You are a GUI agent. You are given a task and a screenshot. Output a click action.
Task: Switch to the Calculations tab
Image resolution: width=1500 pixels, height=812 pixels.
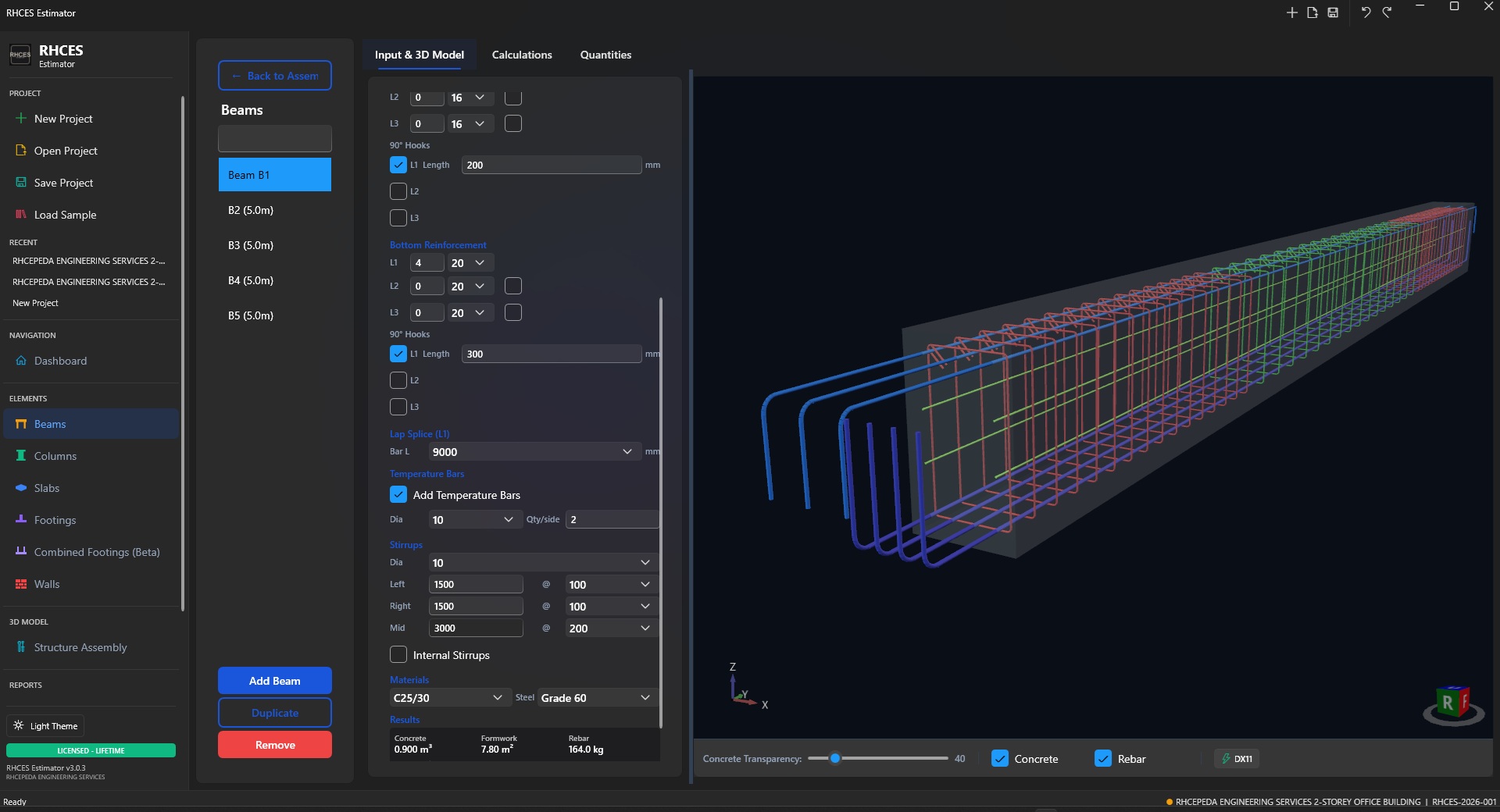coord(522,55)
